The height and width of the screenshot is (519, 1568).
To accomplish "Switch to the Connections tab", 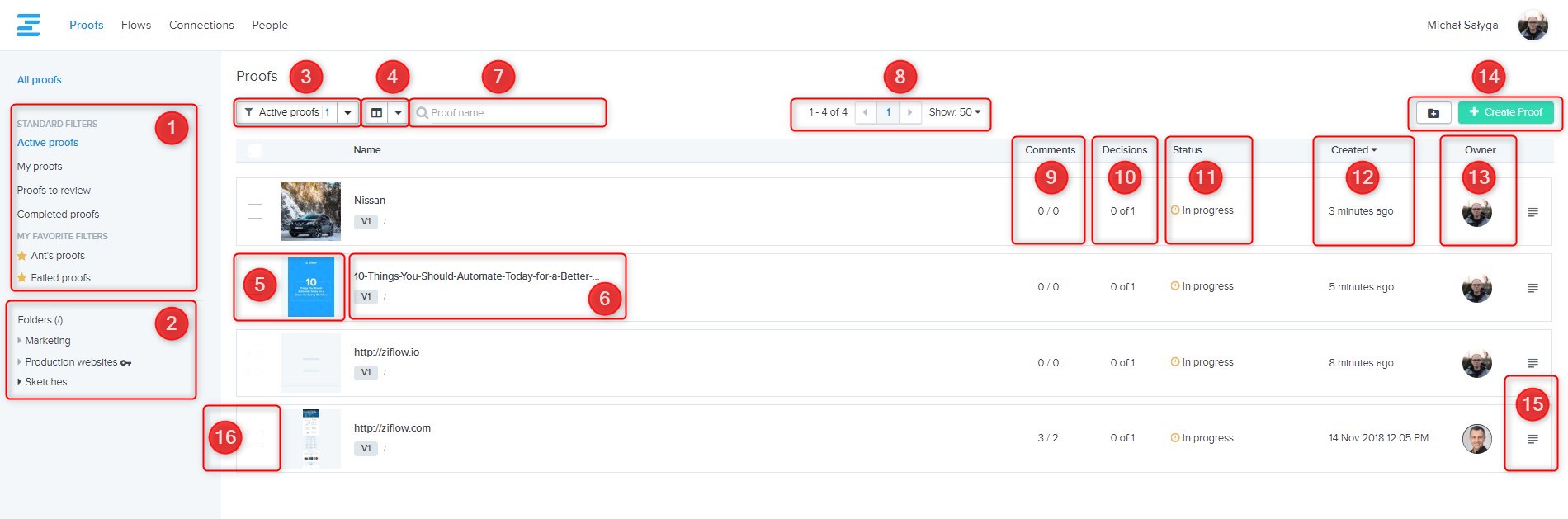I will point(201,25).
